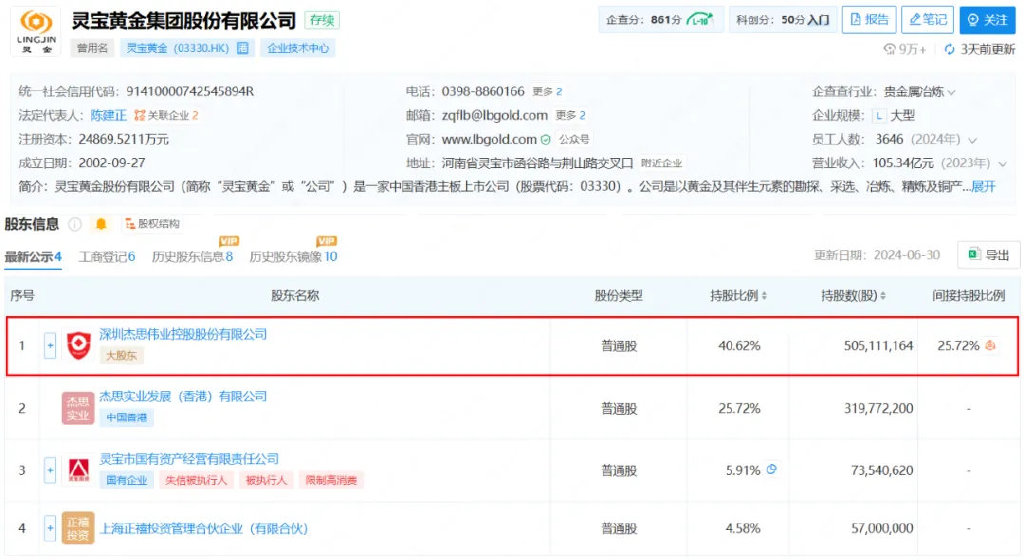
Task: Click the stock icon in 灵宝黄金 (03330.HK) tag
Action: pos(243,48)
